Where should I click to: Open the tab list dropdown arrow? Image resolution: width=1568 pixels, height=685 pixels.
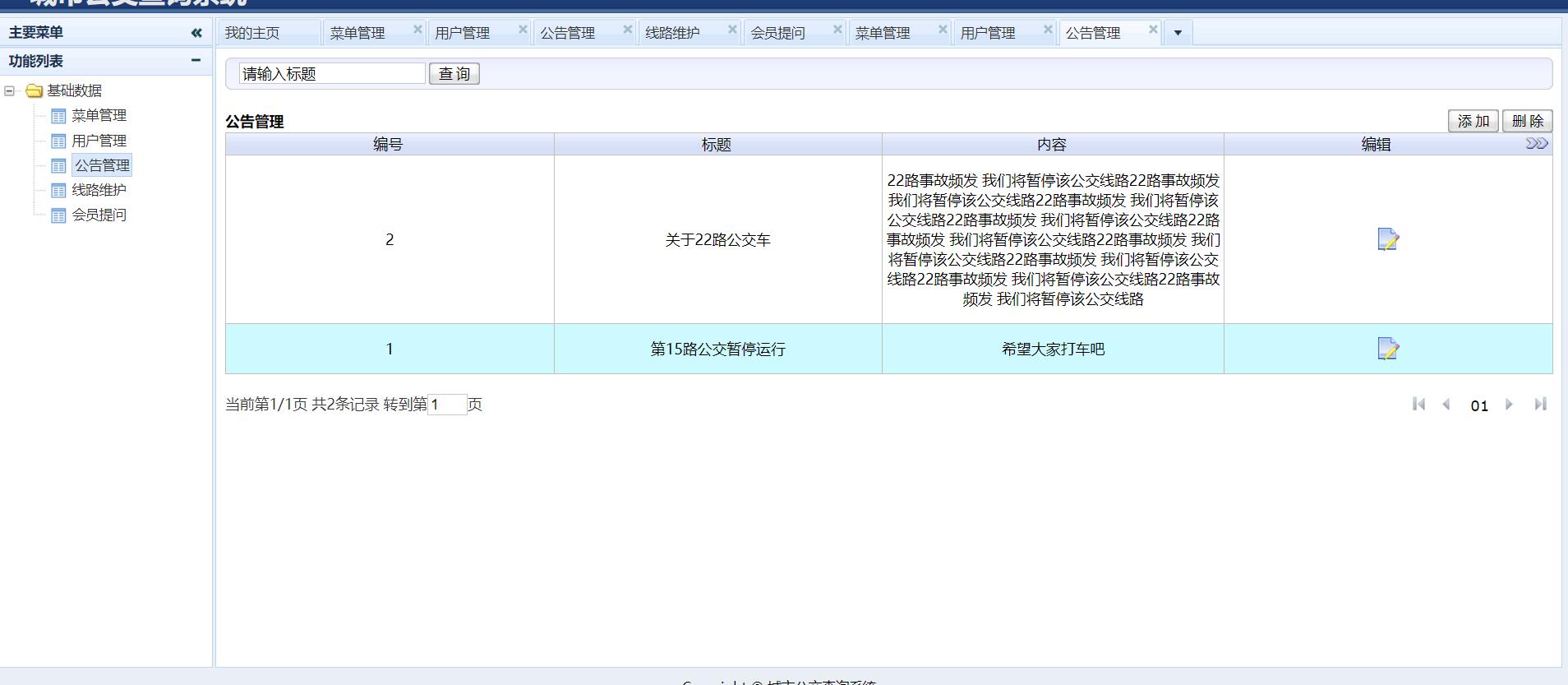point(1178,33)
